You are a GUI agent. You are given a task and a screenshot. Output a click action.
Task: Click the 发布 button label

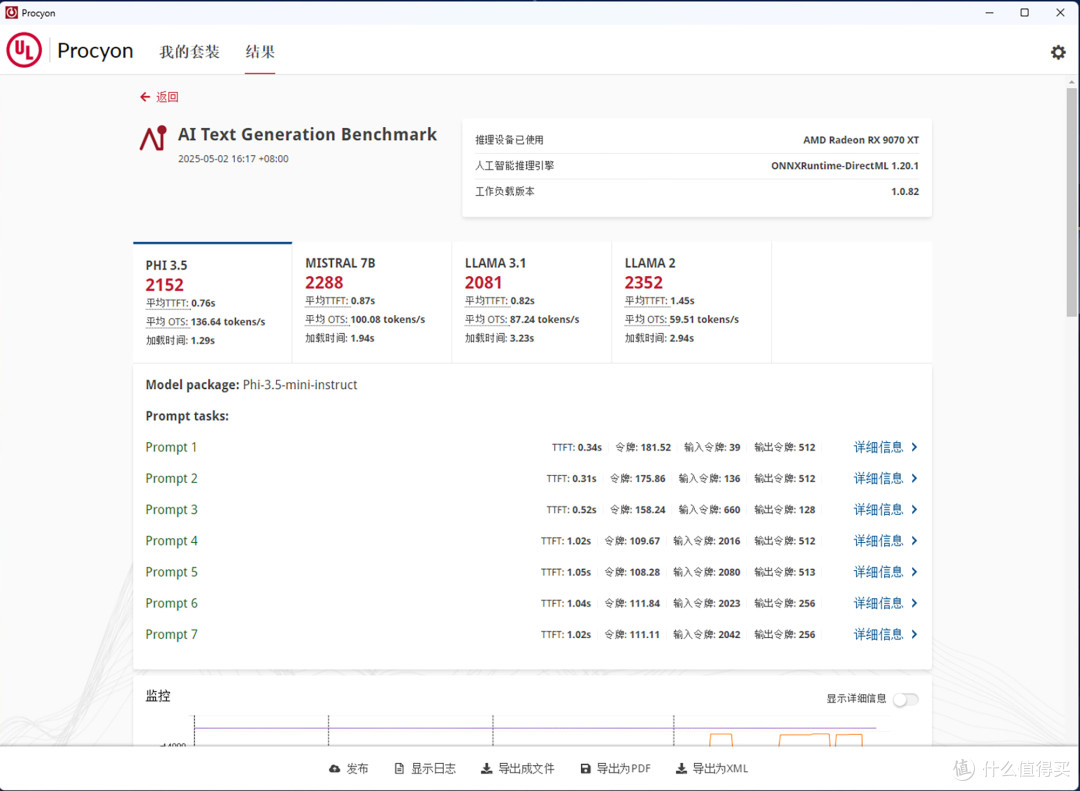357,768
